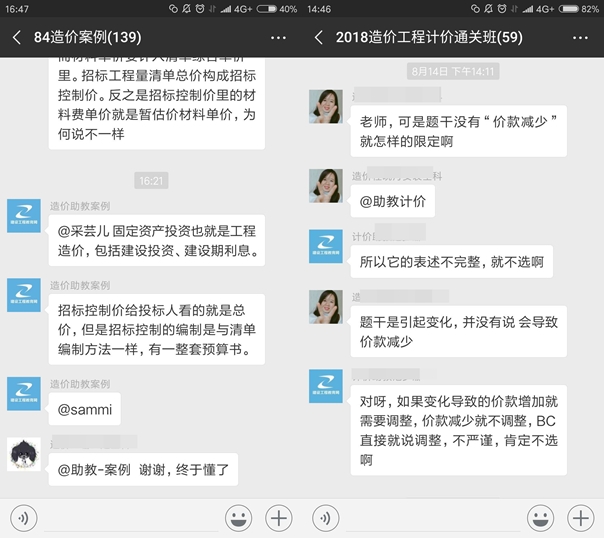Go back from 84造价案例 chat
Image resolution: width=604 pixels, height=538 pixels.
pos(17,38)
